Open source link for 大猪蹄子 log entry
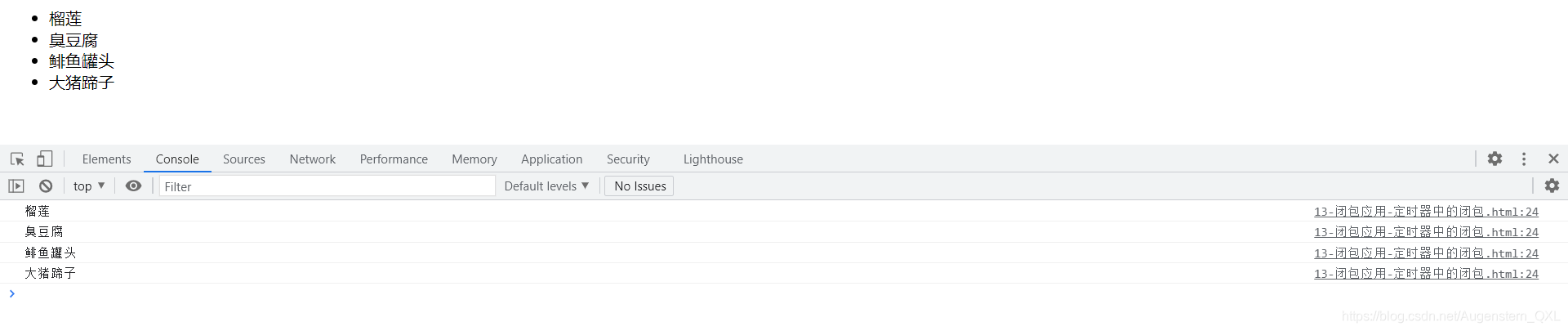 point(1426,274)
